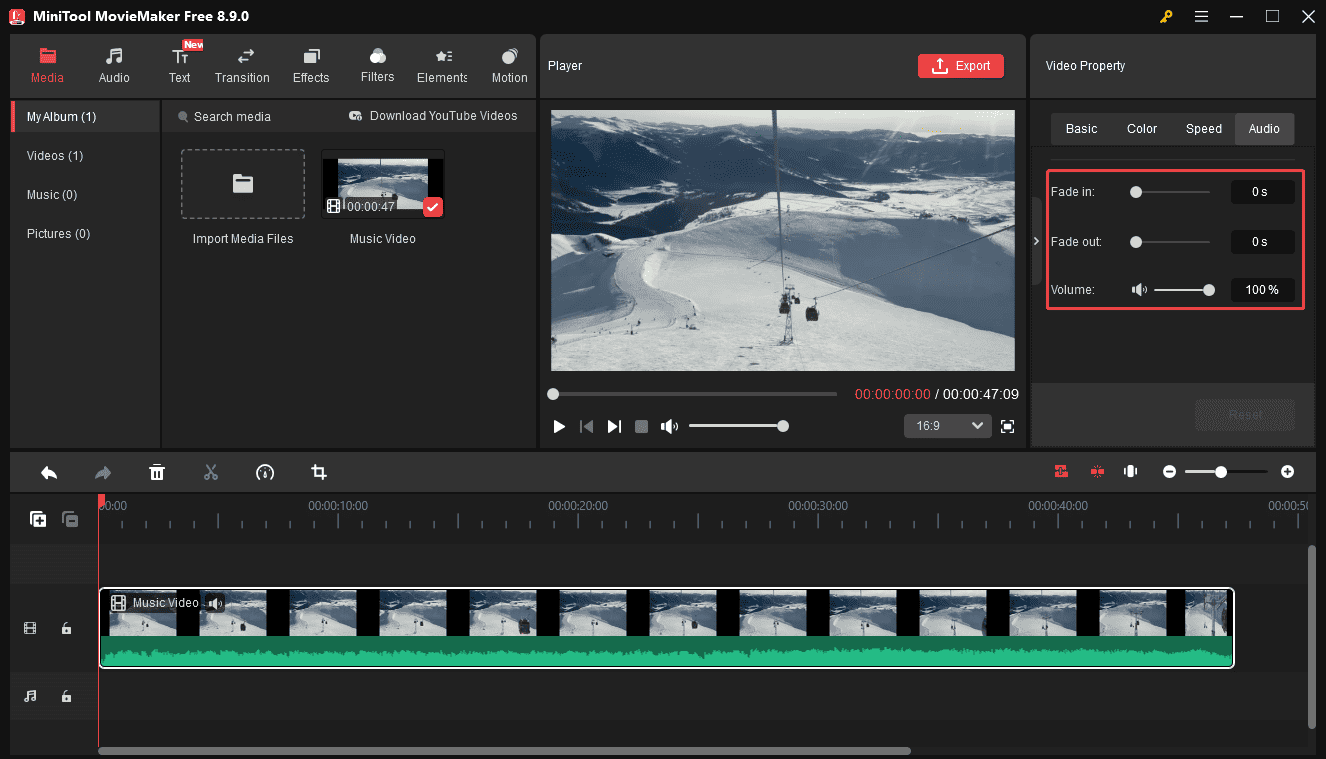The height and width of the screenshot is (759, 1326).
Task: Zoom out the timeline
Action: coord(1169,472)
